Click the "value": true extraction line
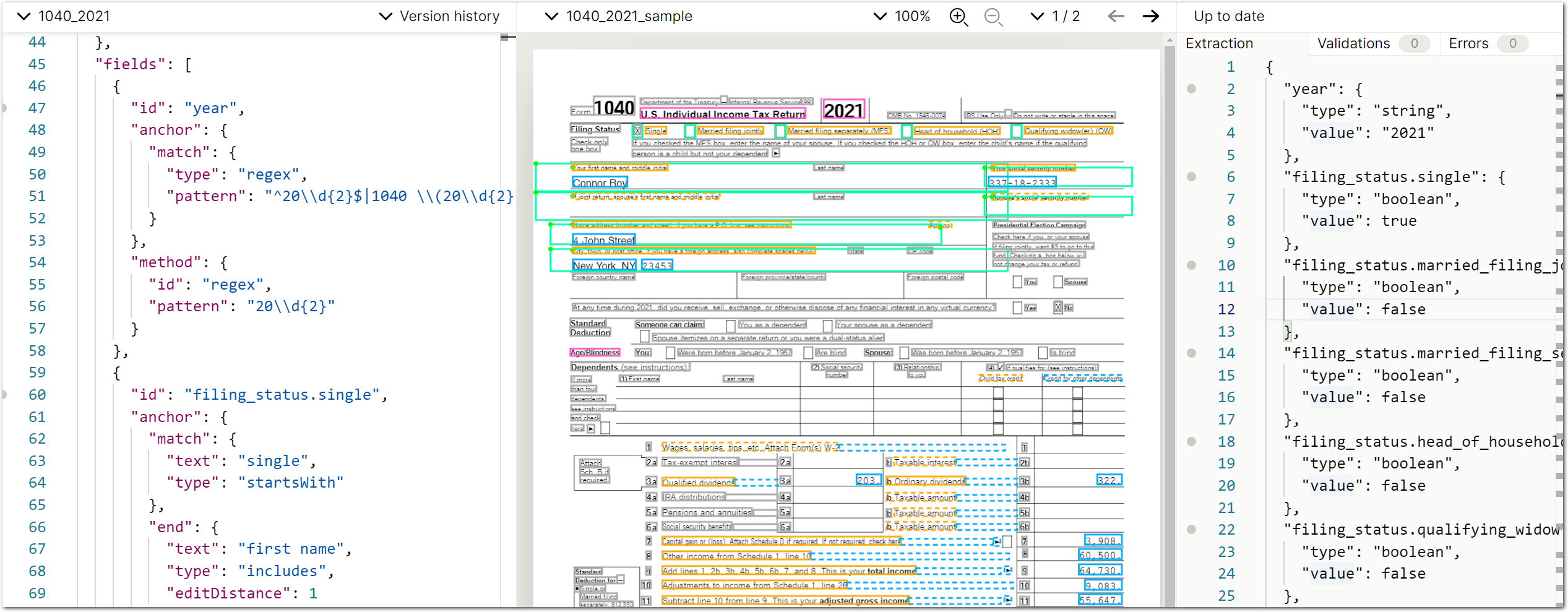The image size is (1568, 612). [x=1359, y=221]
